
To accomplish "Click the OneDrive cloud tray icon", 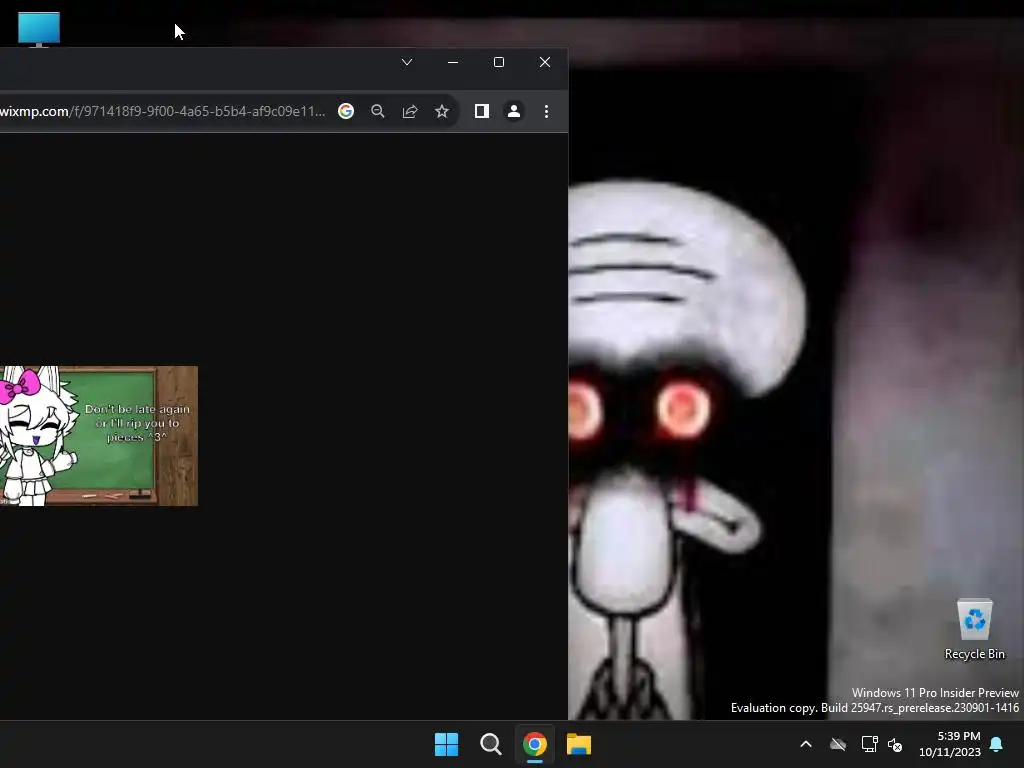I will (x=838, y=744).
